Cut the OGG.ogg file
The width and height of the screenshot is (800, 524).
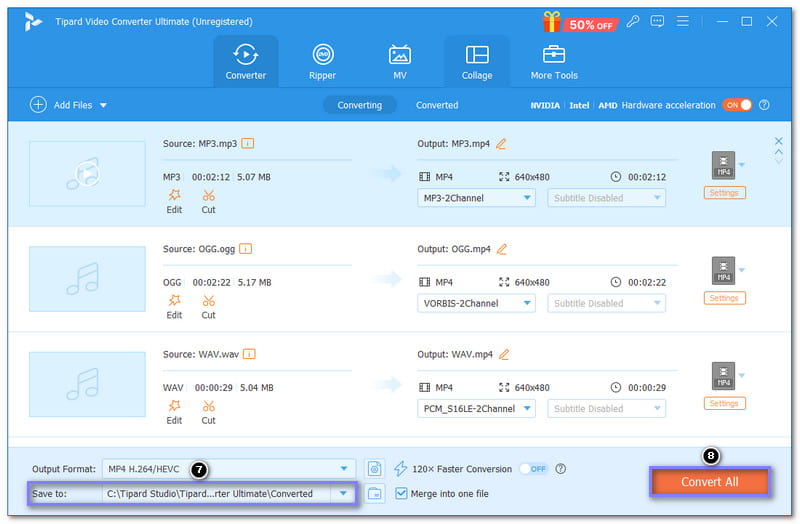[x=208, y=308]
